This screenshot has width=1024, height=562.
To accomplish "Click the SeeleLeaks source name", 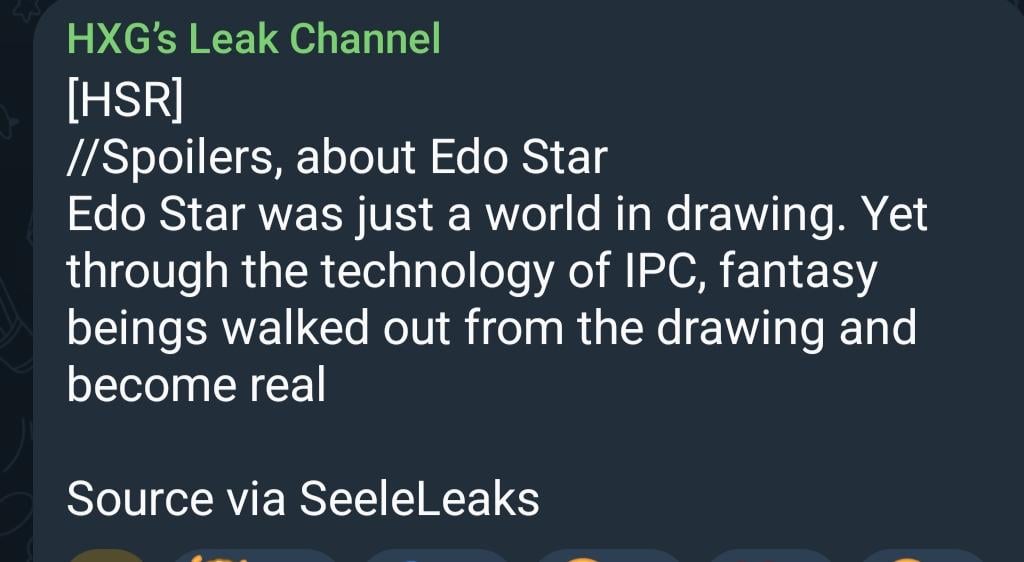I will (x=420, y=499).
